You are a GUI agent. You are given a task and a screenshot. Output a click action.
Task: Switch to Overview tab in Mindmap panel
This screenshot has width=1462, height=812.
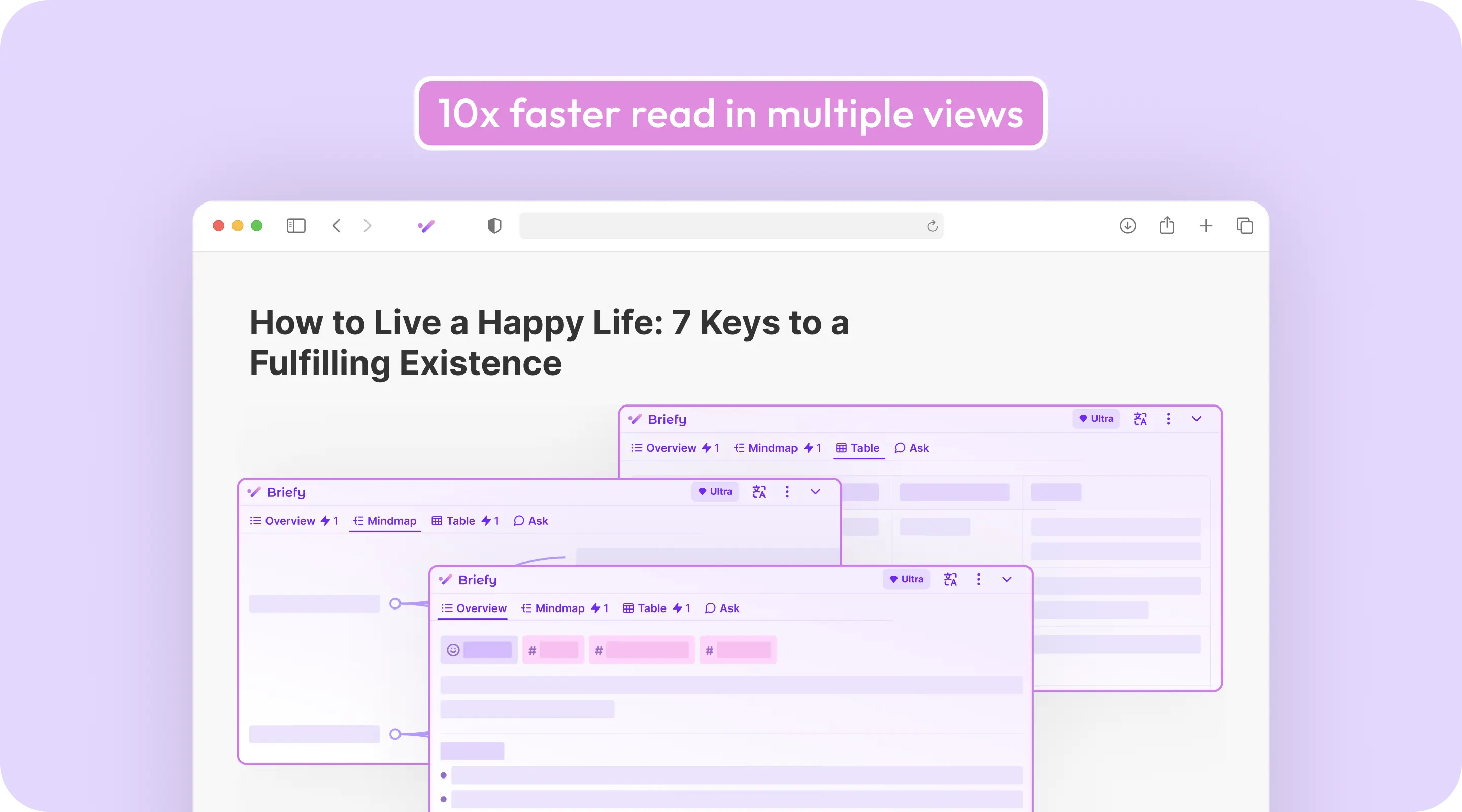click(294, 520)
